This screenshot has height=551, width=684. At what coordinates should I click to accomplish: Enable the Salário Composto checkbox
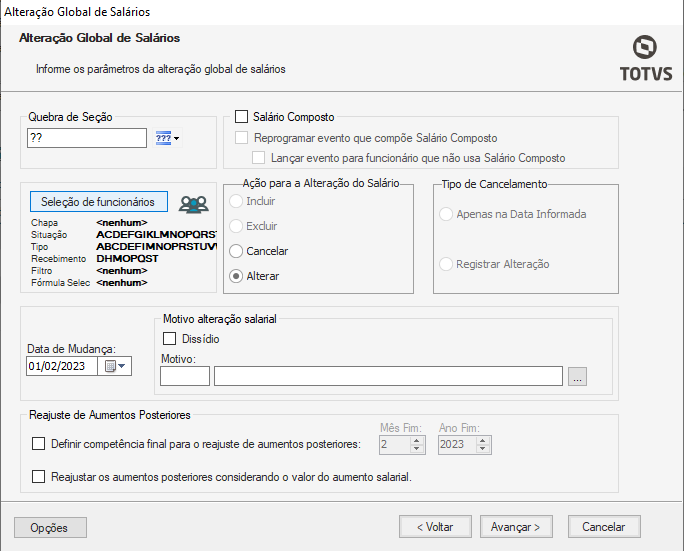click(x=241, y=117)
